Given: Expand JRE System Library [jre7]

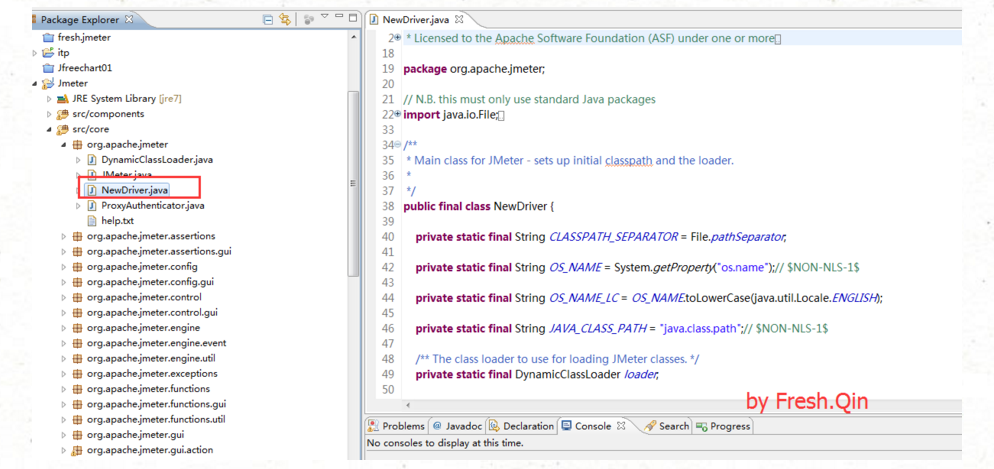Looking at the screenshot, I should [49, 99].
